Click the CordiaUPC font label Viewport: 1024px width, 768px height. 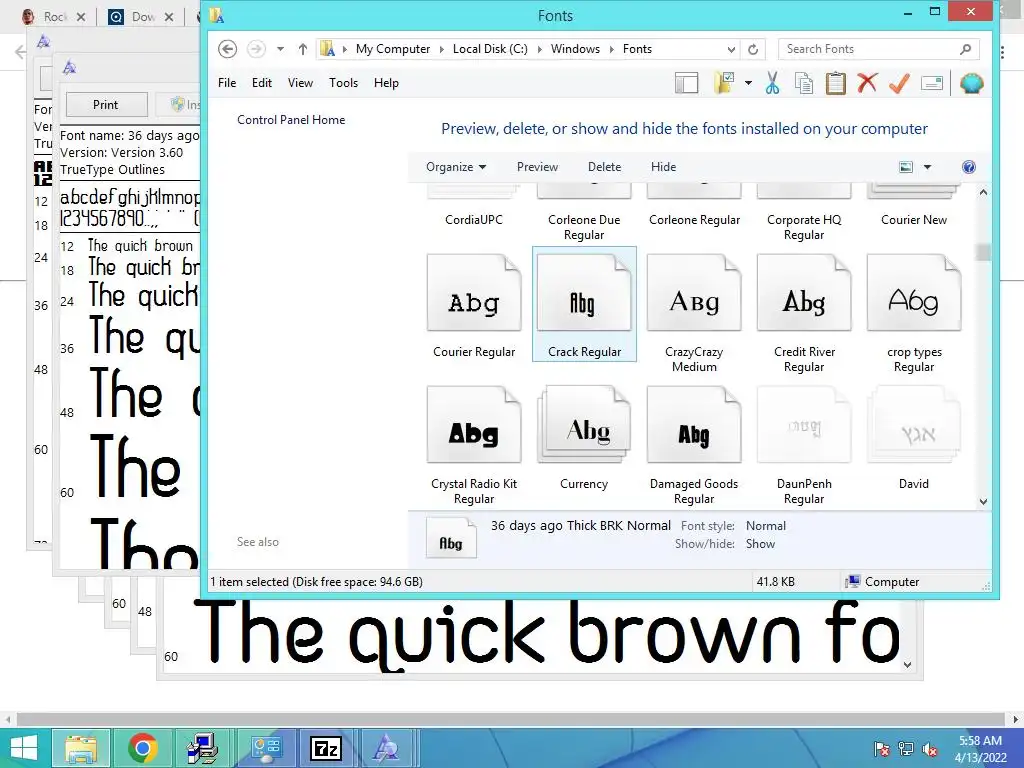(474, 219)
